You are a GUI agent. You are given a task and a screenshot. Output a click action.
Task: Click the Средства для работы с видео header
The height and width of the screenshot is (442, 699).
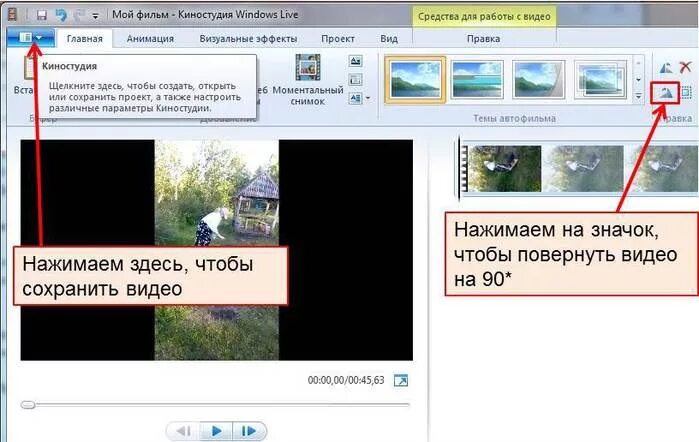[x=484, y=17]
